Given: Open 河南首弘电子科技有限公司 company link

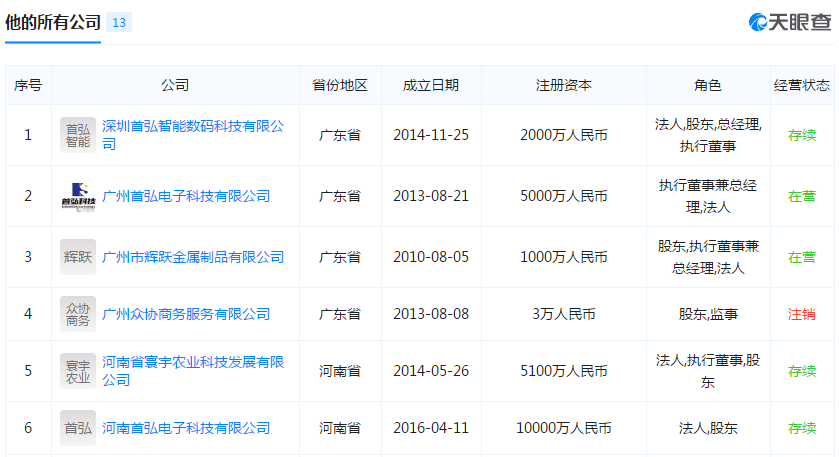Looking at the screenshot, I should coord(186,428).
